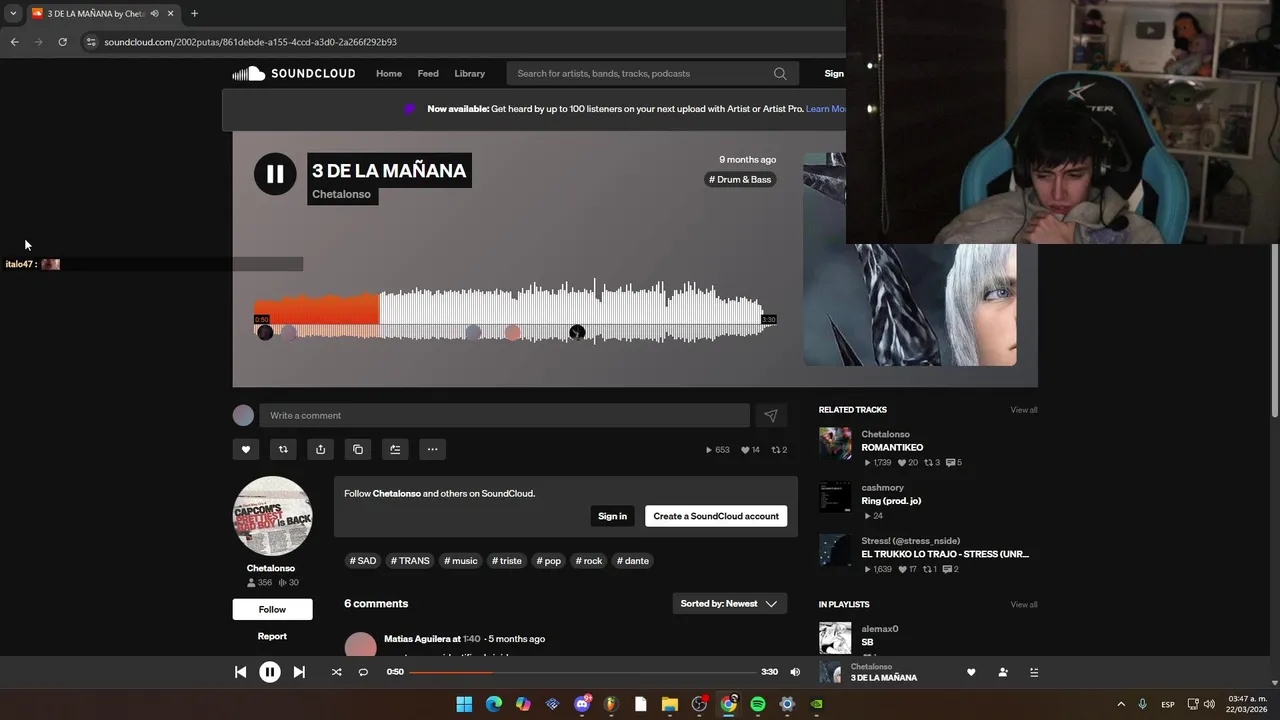1280x720 pixels.
Task: Pause playback in the bottom player bar
Action: pyautogui.click(x=270, y=672)
